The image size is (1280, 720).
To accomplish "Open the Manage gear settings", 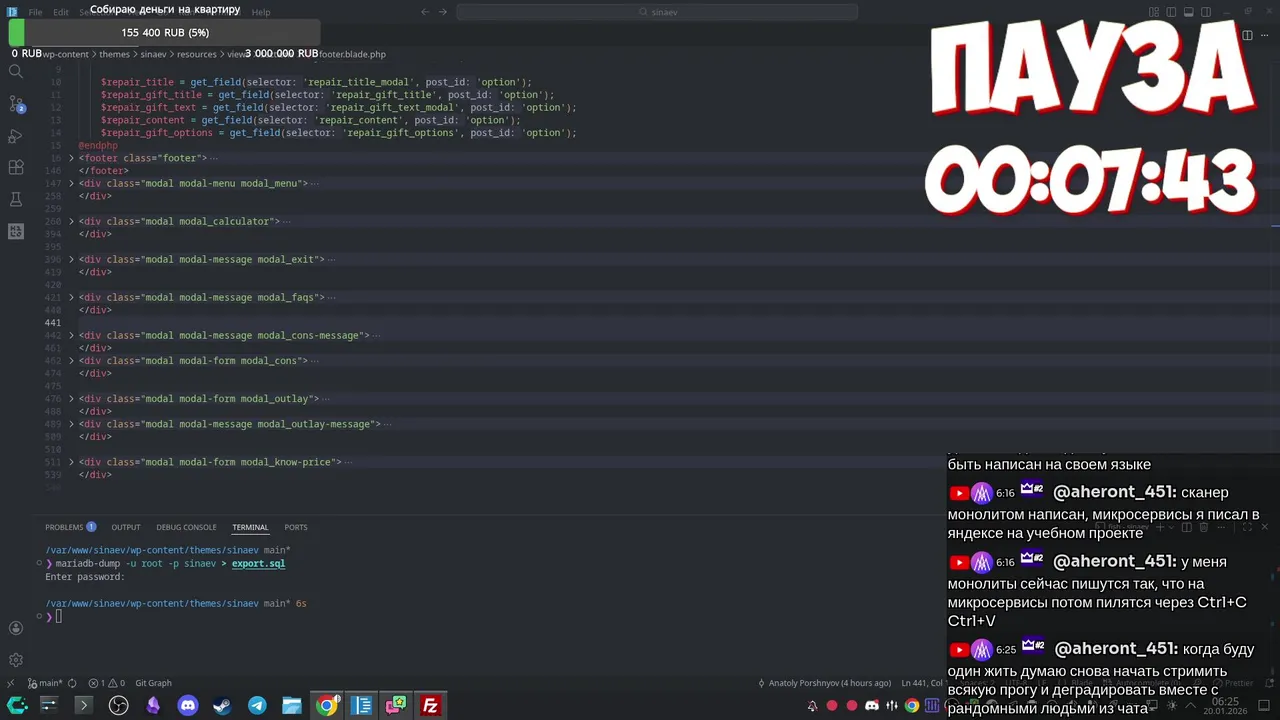I will click(15, 660).
